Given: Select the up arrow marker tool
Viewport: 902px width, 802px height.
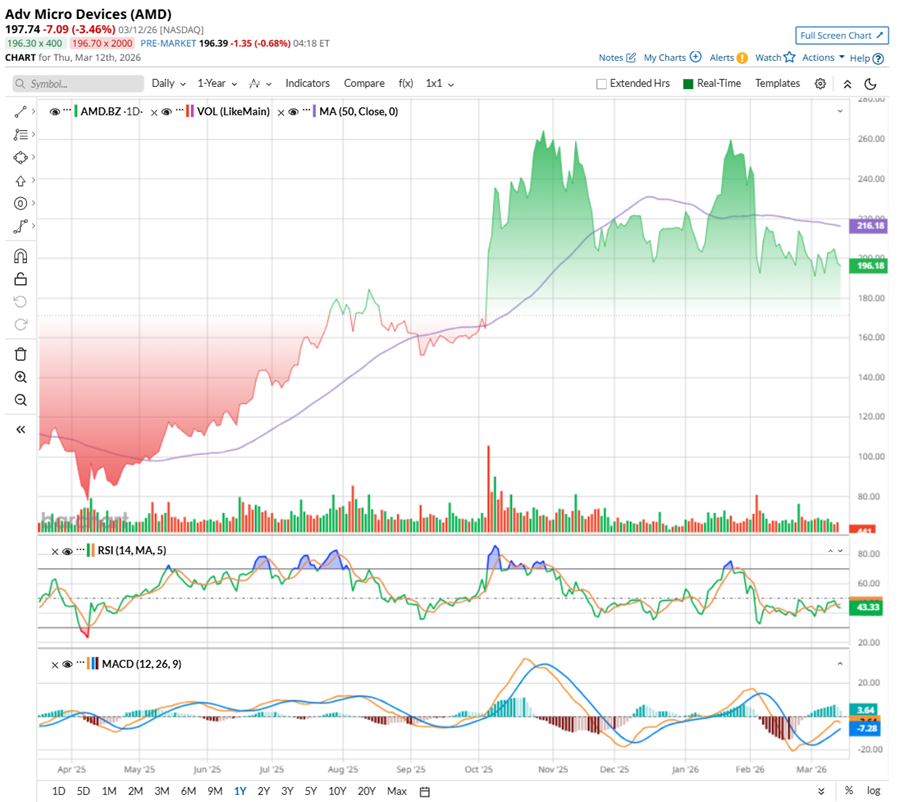Looking at the screenshot, I should tap(21, 181).
